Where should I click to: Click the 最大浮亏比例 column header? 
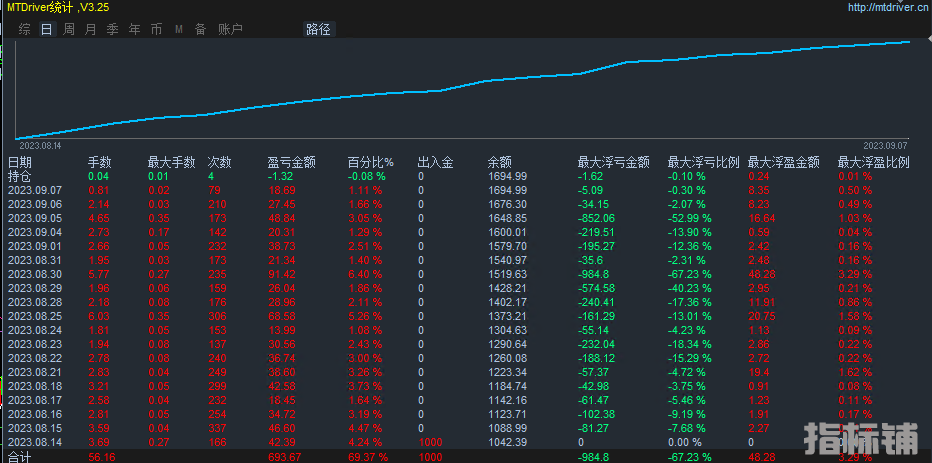pos(703,163)
